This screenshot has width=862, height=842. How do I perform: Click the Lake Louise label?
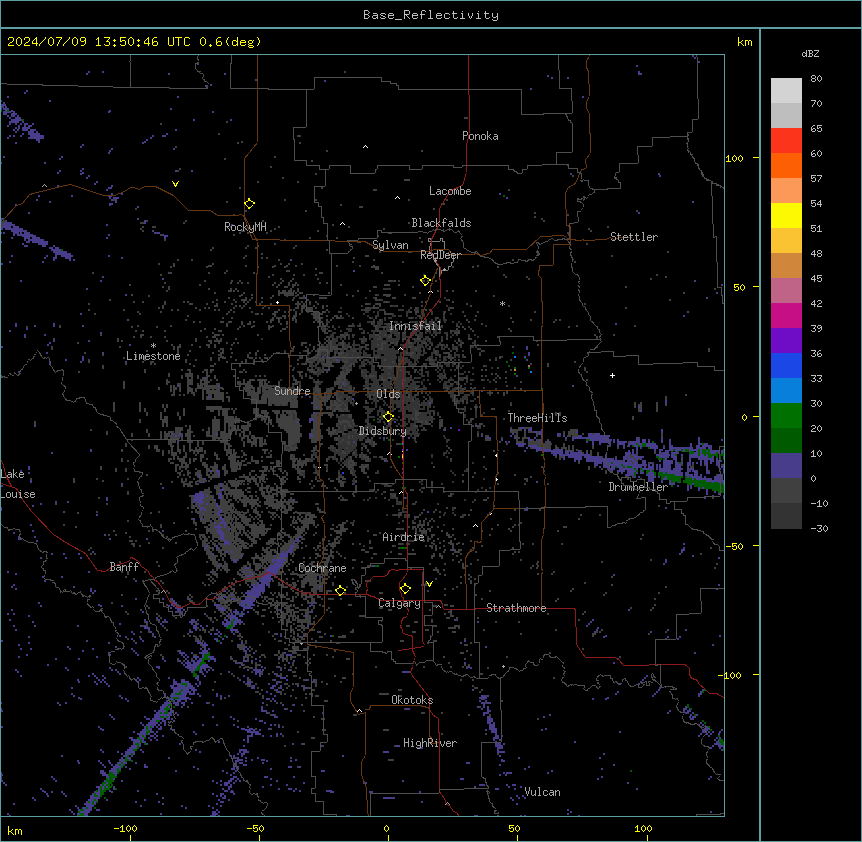17,484
